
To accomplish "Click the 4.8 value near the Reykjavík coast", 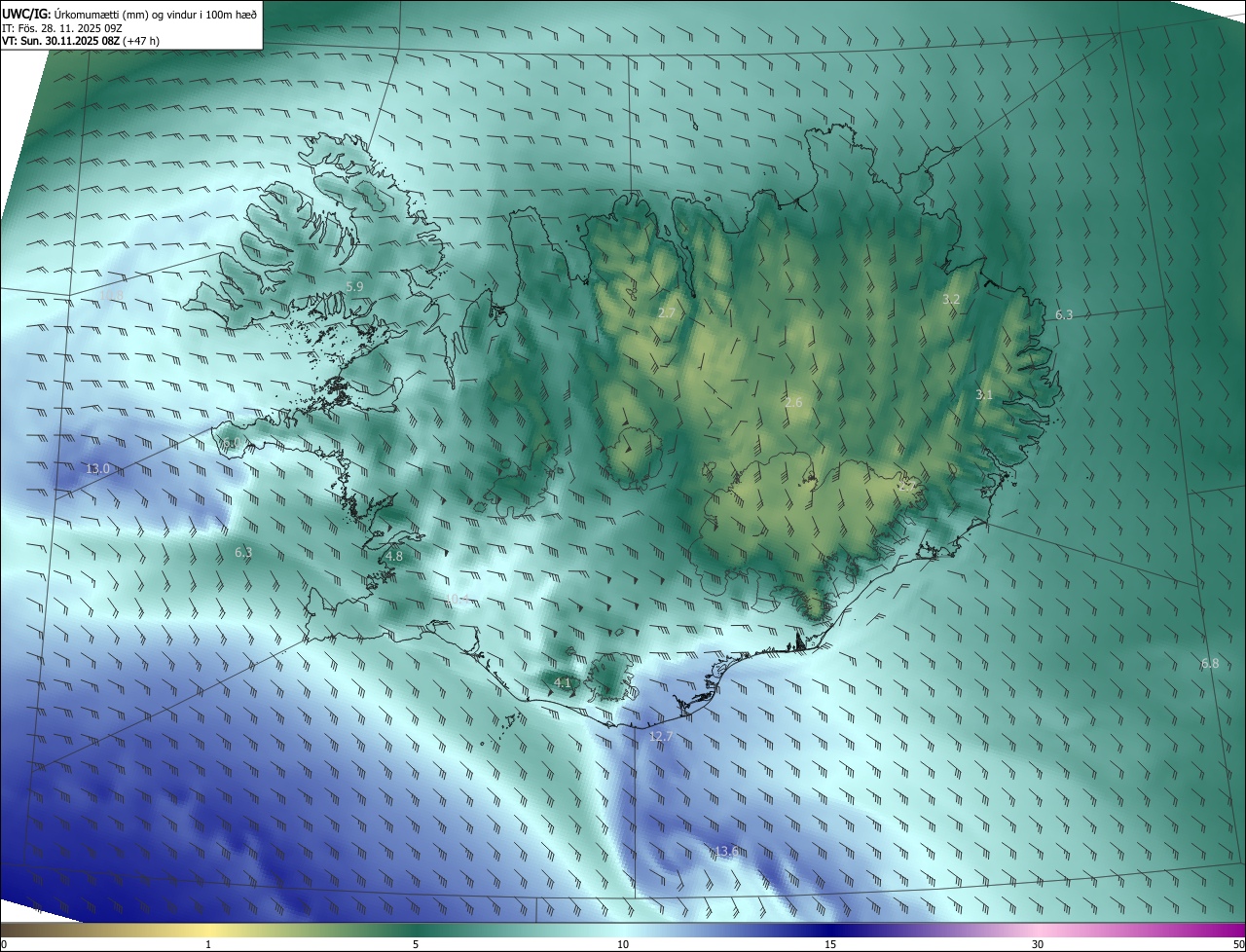I will pyautogui.click(x=394, y=557).
